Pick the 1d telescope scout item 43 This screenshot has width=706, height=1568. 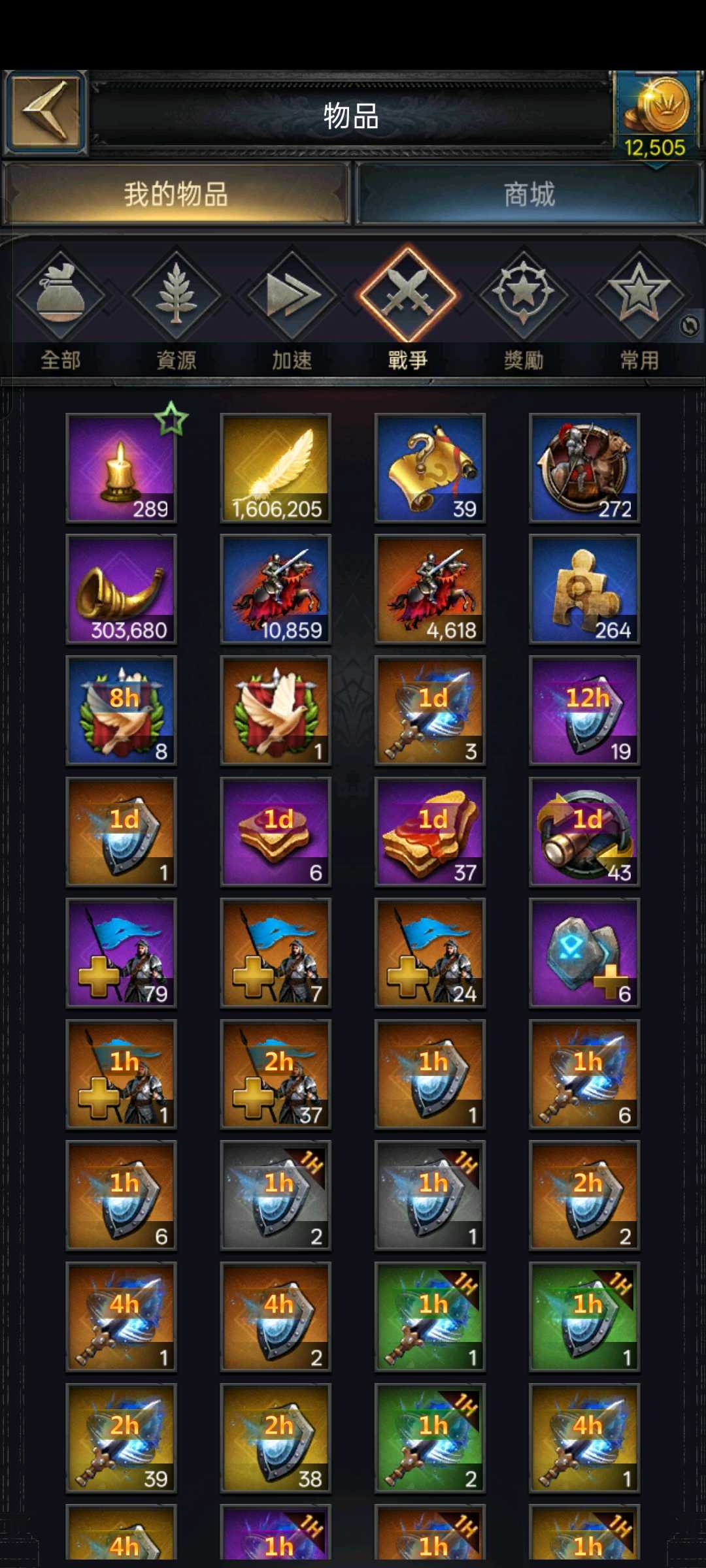point(584,832)
